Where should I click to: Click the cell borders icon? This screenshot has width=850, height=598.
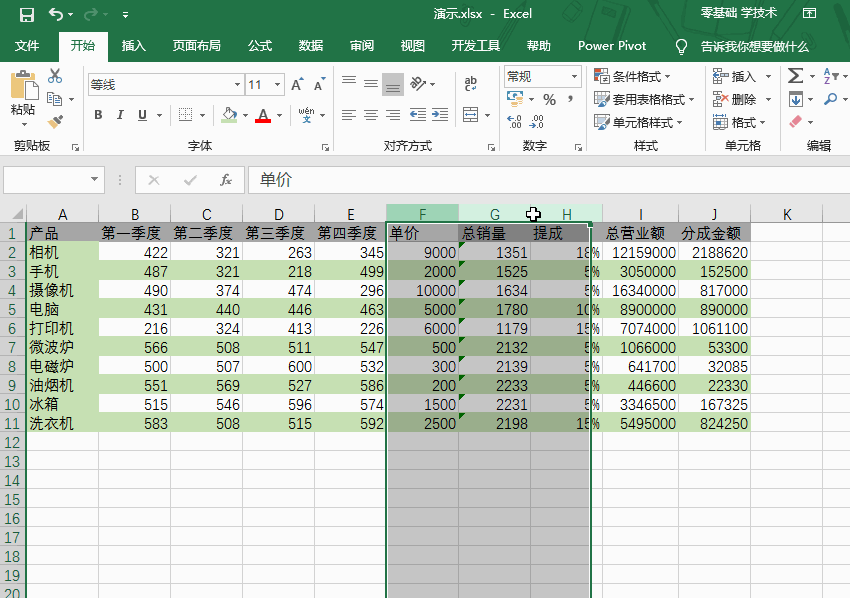185,115
